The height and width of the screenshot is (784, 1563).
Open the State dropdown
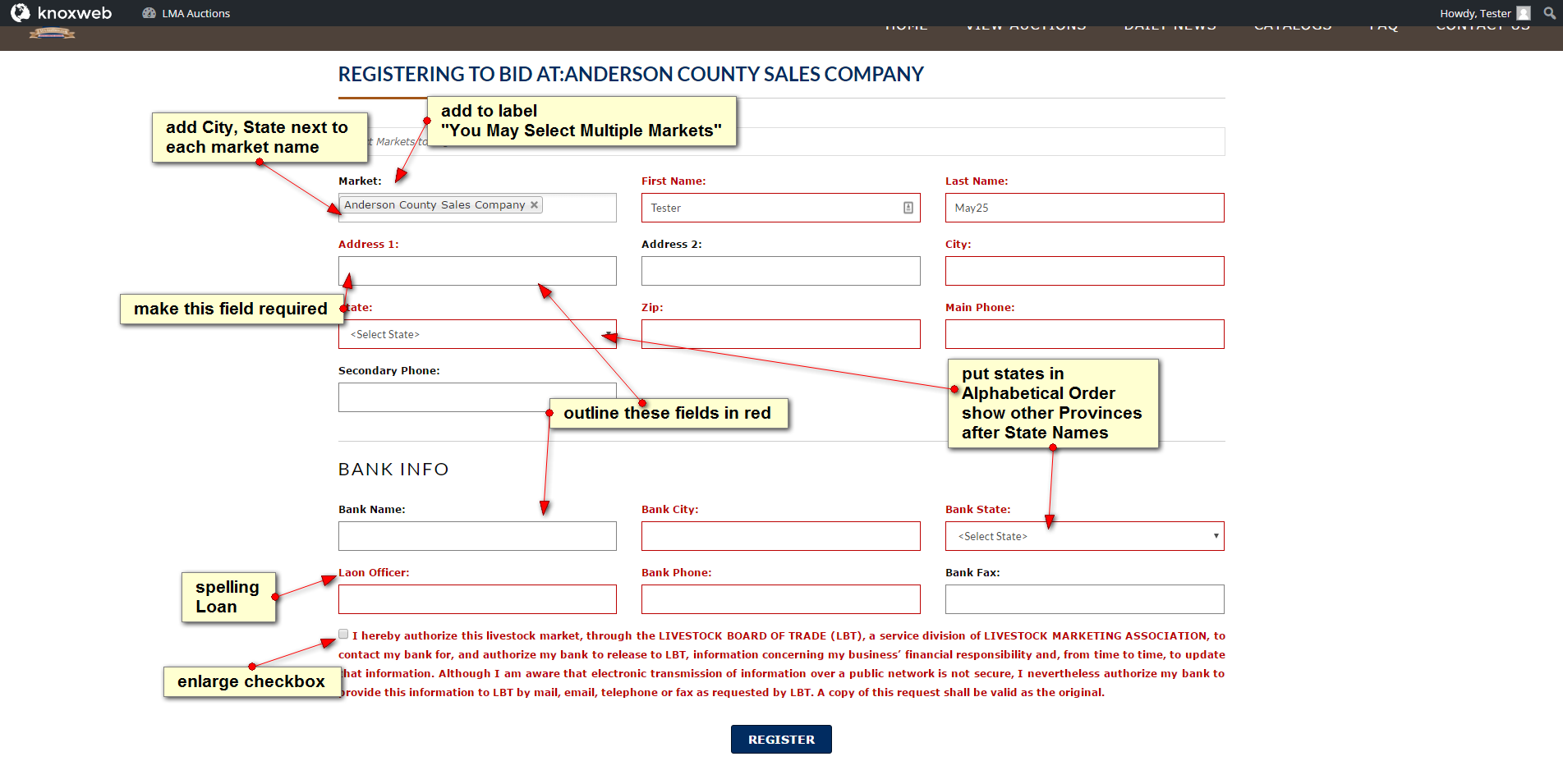click(x=477, y=334)
